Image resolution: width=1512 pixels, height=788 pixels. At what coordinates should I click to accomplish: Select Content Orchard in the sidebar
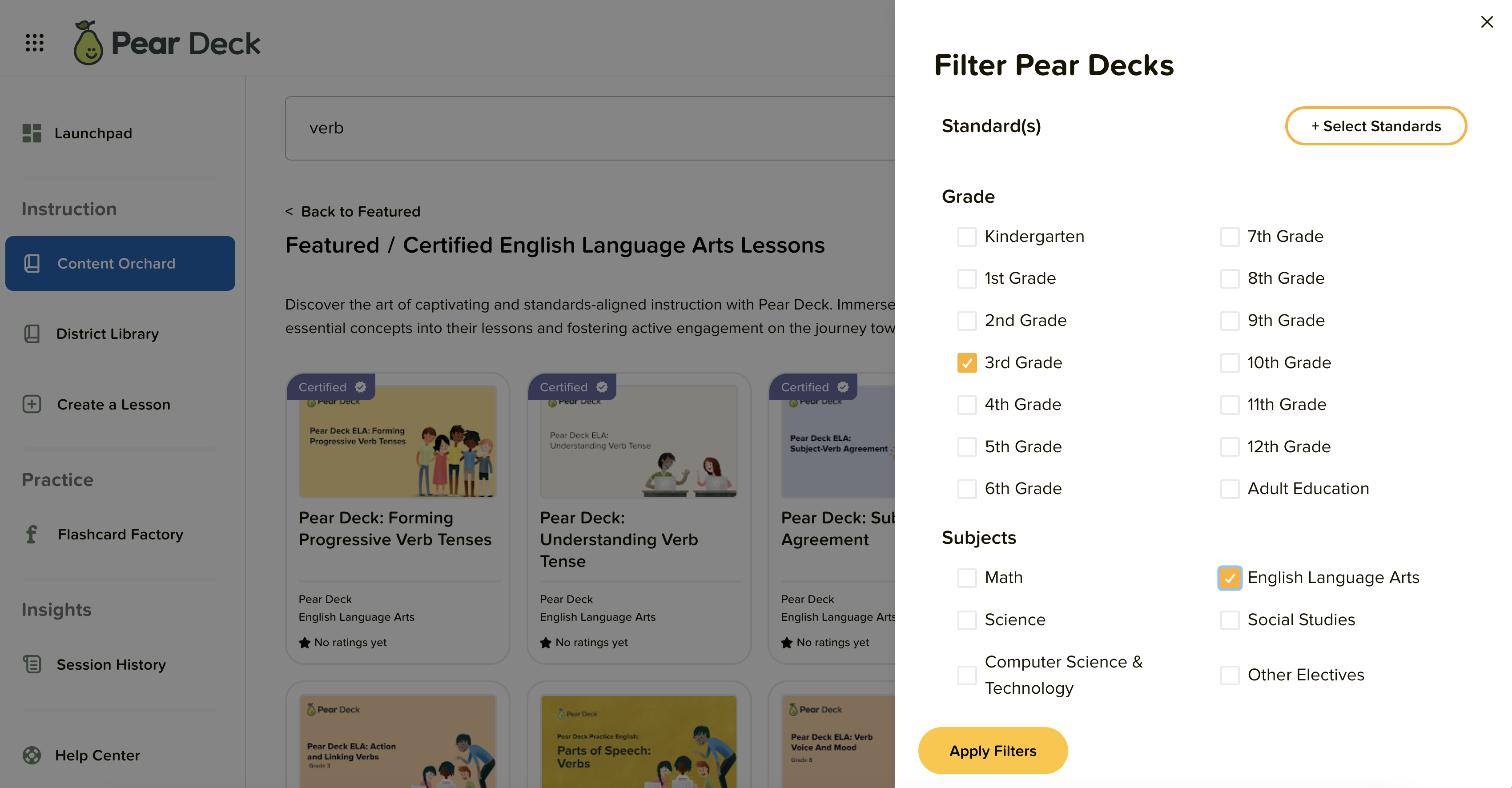[x=116, y=263]
